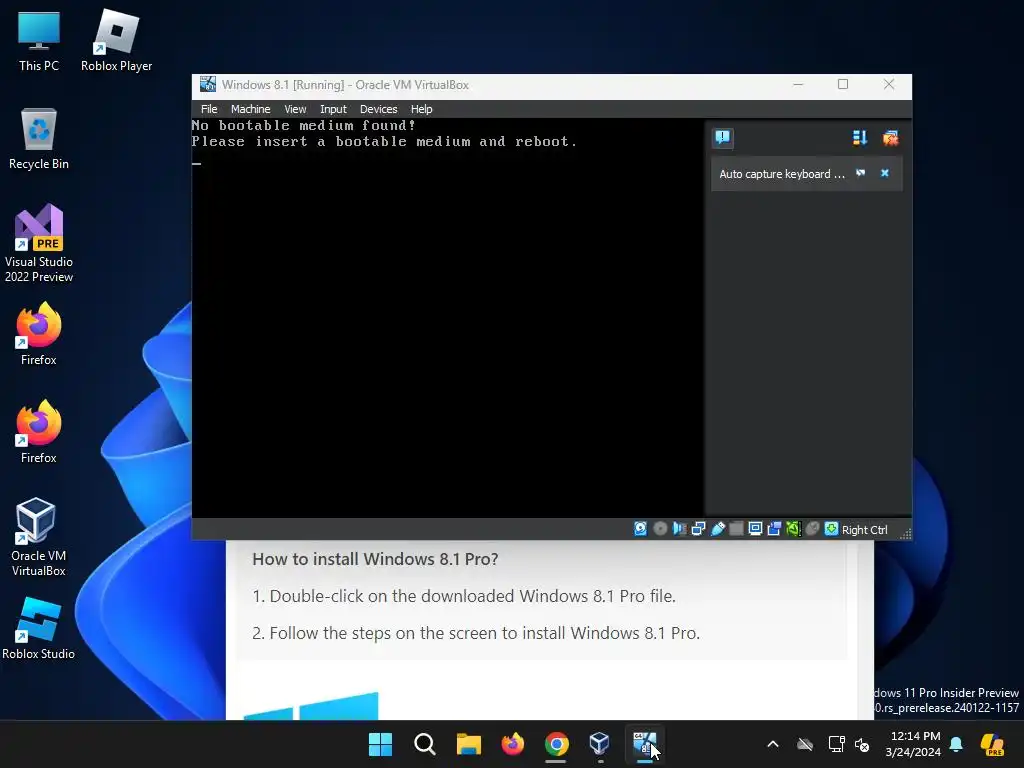This screenshot has height=768, width=1024.
Task: Click the Right Ctrl host key label
Action: (865, 530)
